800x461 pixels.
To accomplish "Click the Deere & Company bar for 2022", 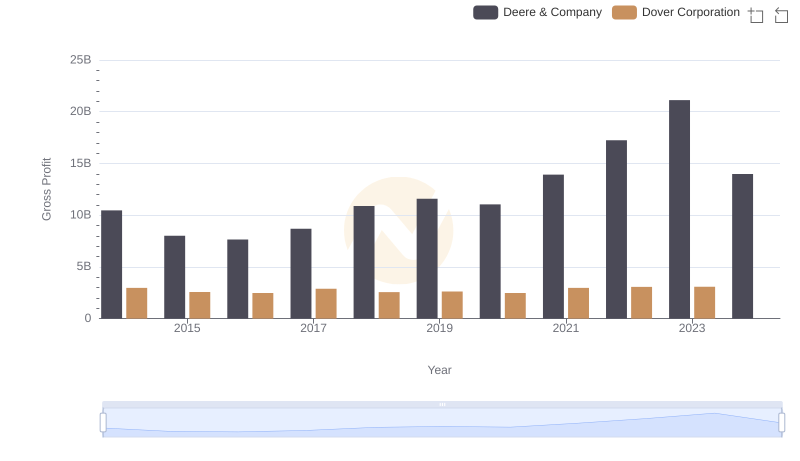I will tap(616, 229).
